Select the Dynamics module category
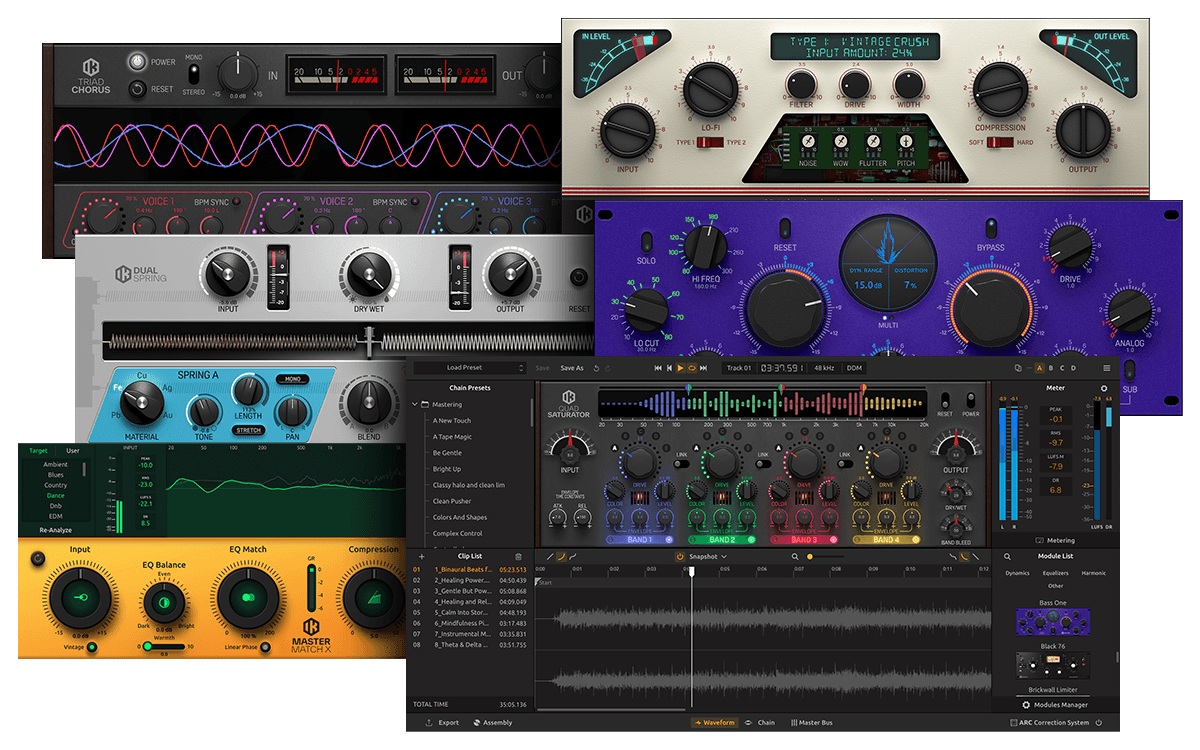 (x=1017, y=573)
